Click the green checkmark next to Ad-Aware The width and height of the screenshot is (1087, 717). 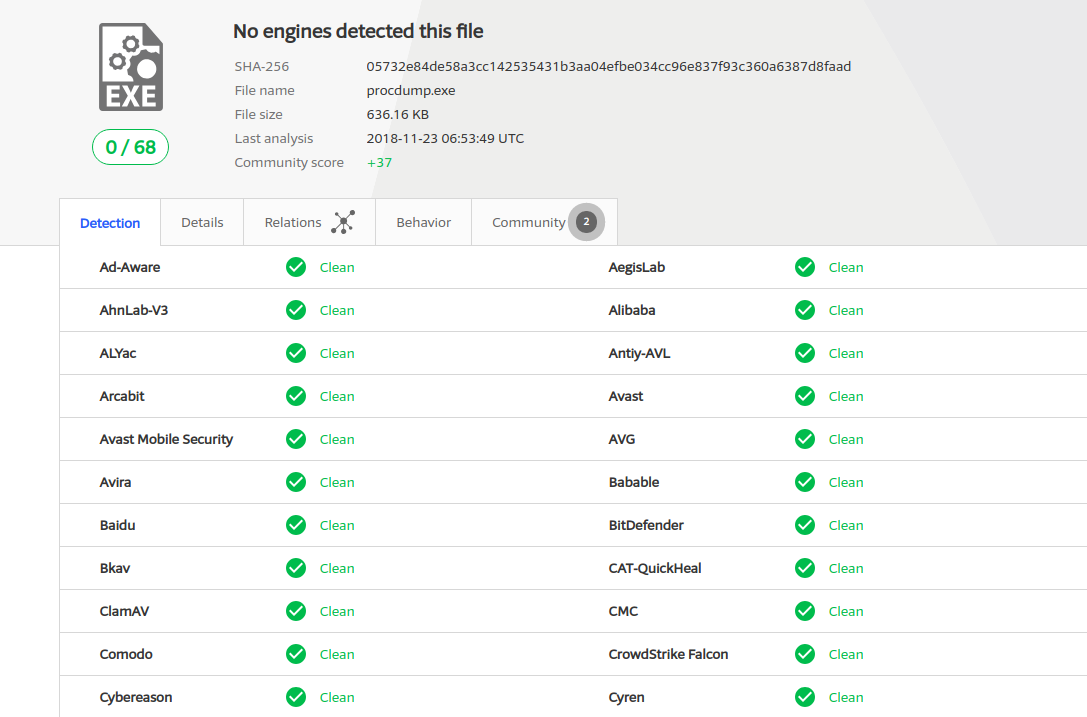296,267
